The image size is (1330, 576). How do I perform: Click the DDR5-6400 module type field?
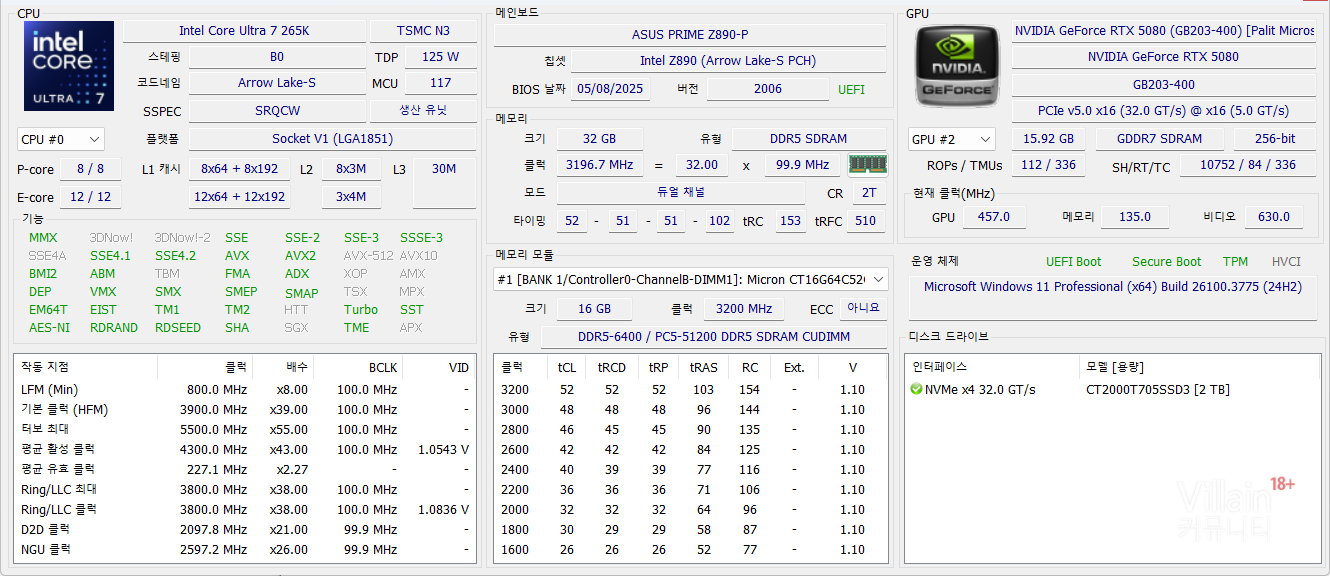pyautogui.click(x=713, y=337)
